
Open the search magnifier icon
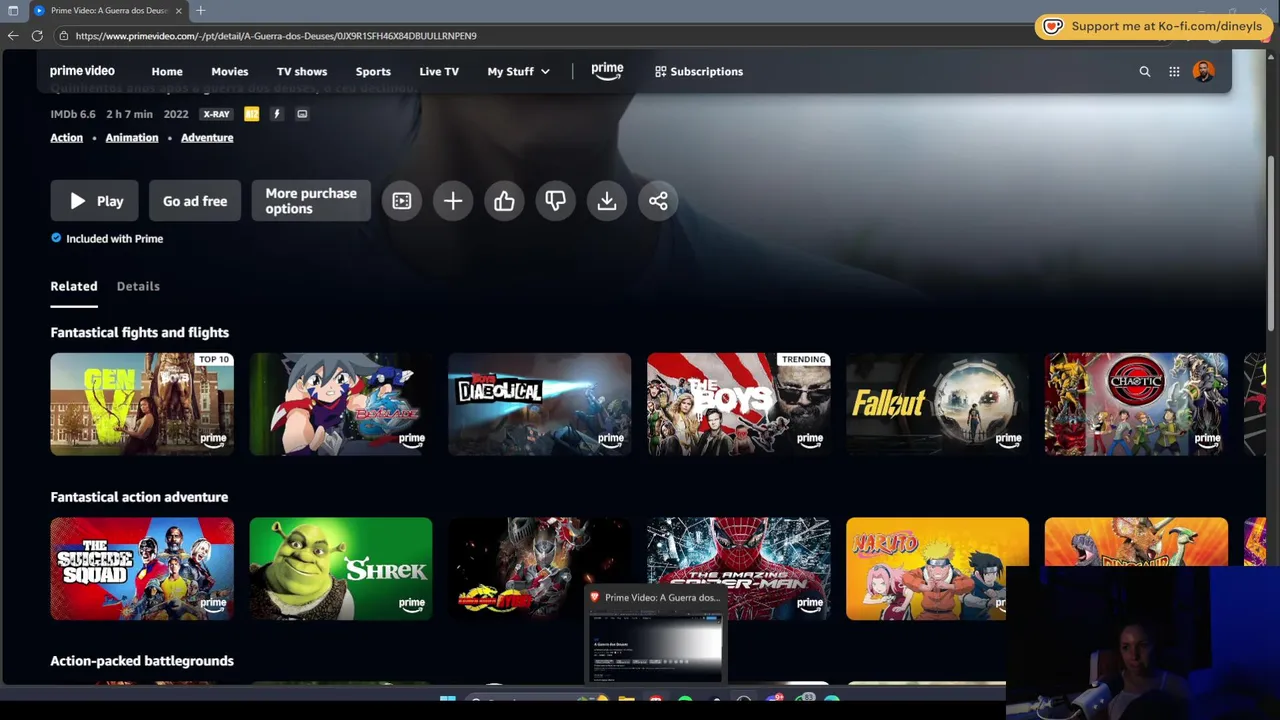tap(1145, 71)
